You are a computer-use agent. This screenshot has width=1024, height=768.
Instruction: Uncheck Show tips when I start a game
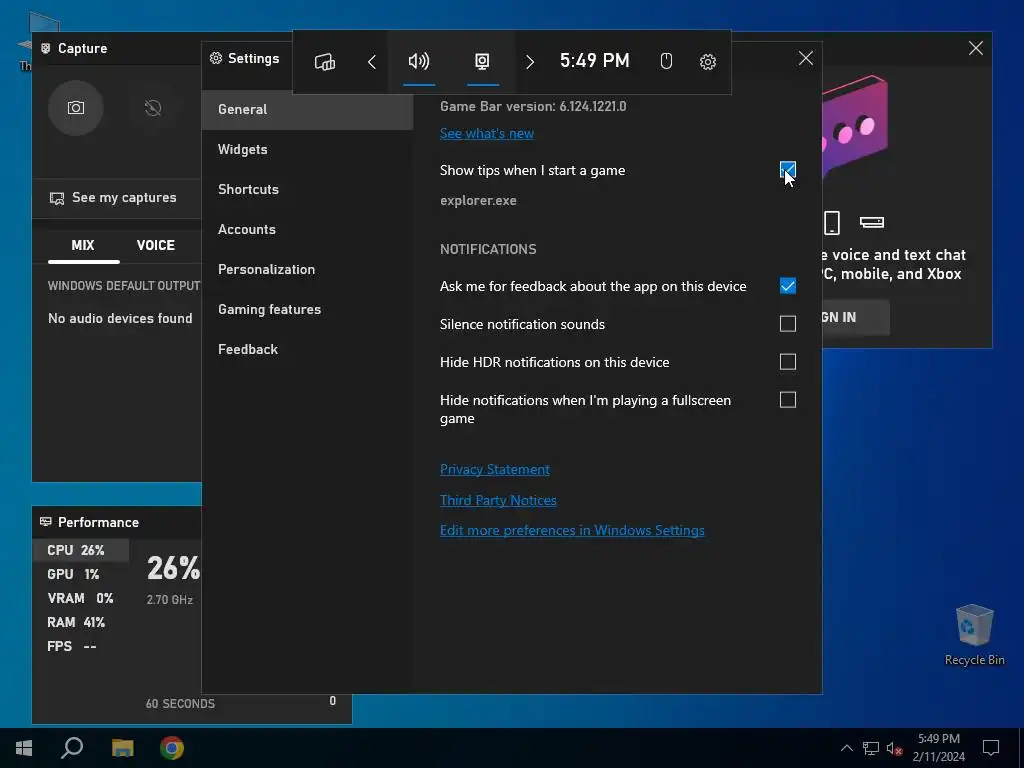(x=788, y=170)
